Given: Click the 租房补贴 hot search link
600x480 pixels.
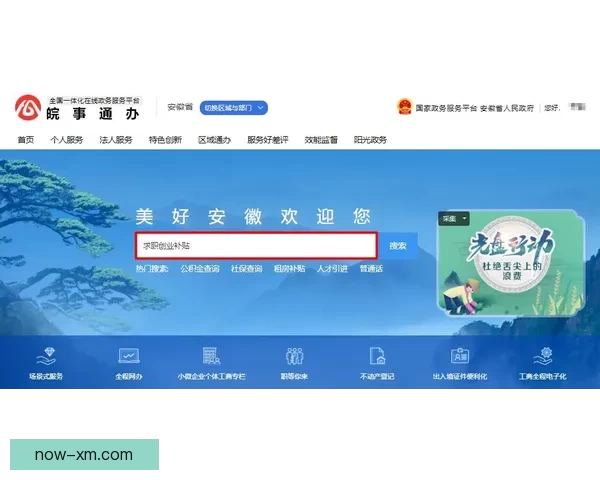Looking at the screenshot, I should 290,269.
